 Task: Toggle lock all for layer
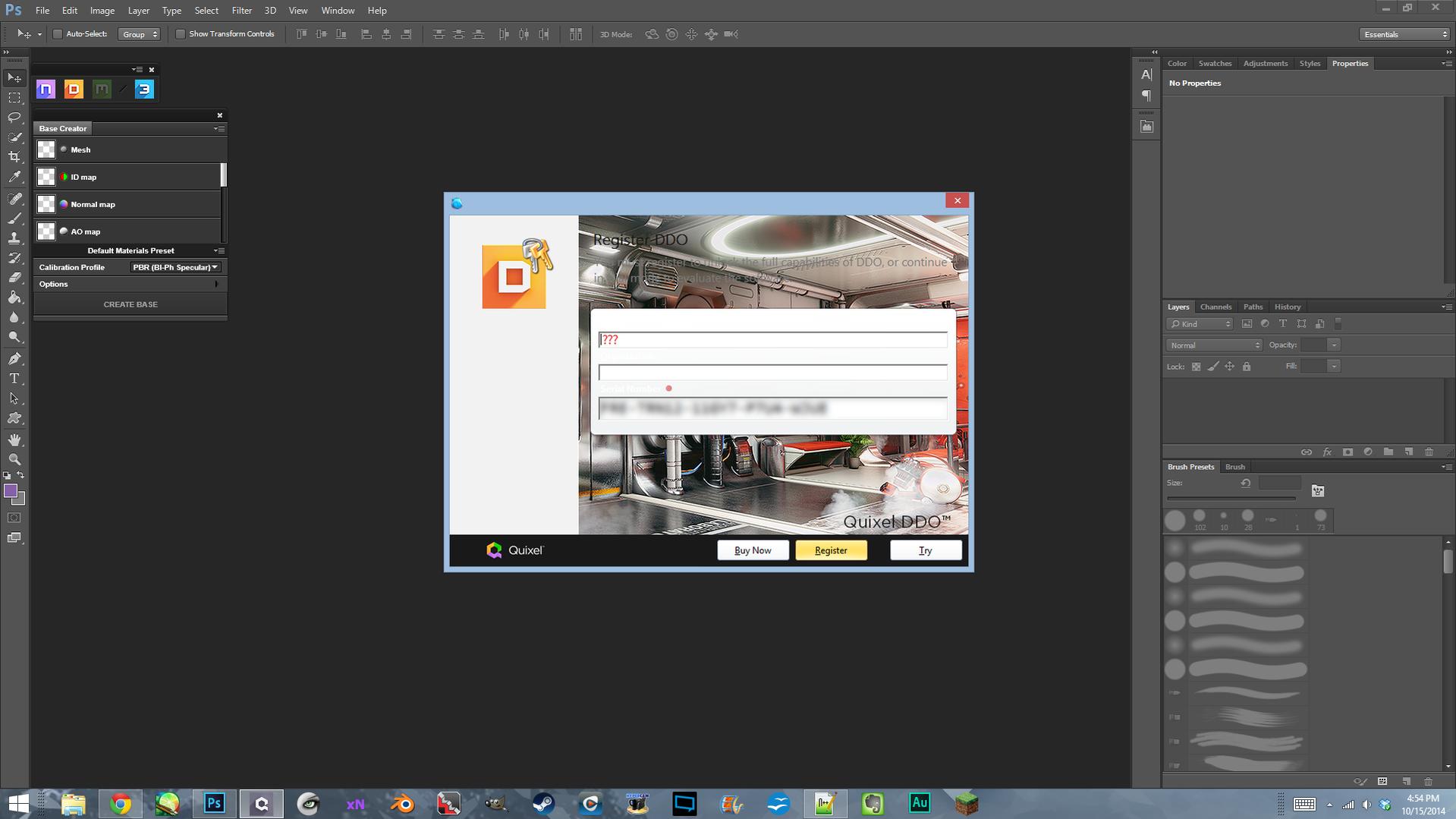(1247, 367)
